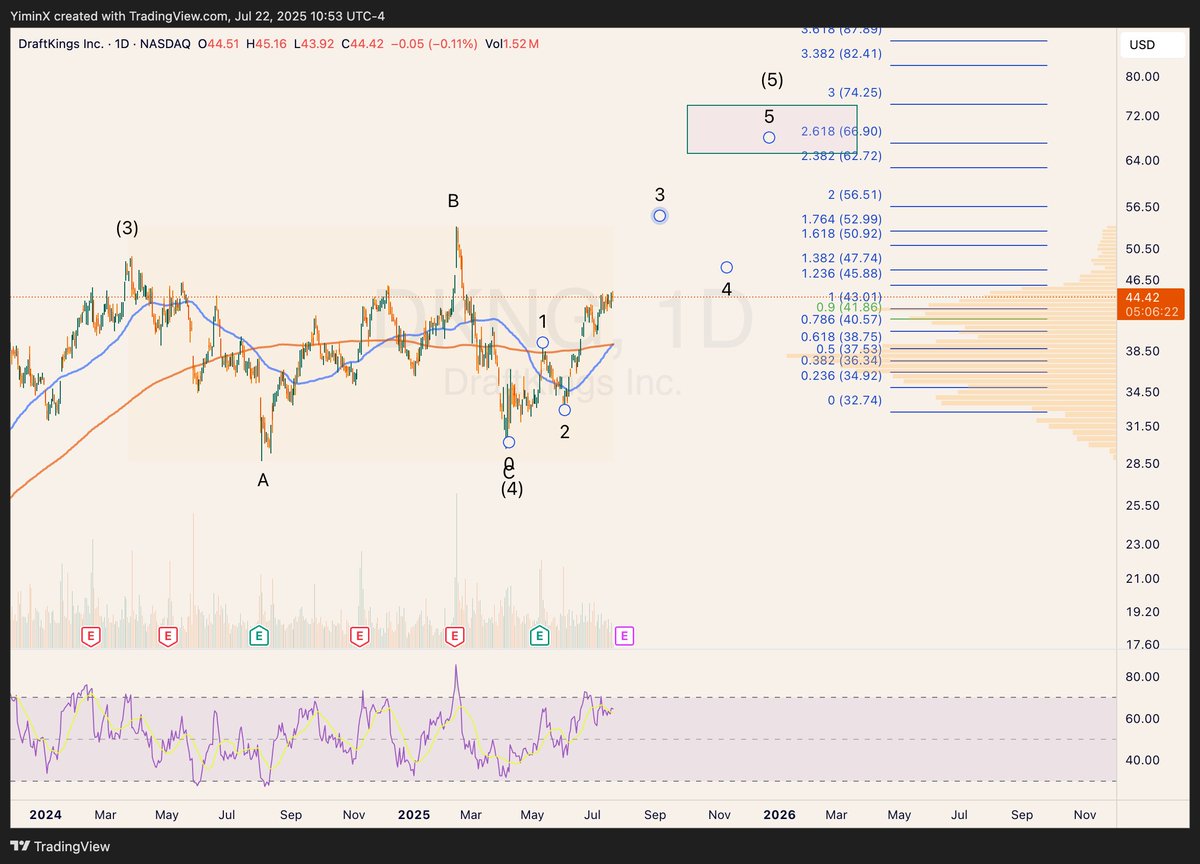Image resolution: width=1200 pixels, height=864 pixels.
Task: Open the green E earnings marker near August 2024
Action: [x=259, y=635]
